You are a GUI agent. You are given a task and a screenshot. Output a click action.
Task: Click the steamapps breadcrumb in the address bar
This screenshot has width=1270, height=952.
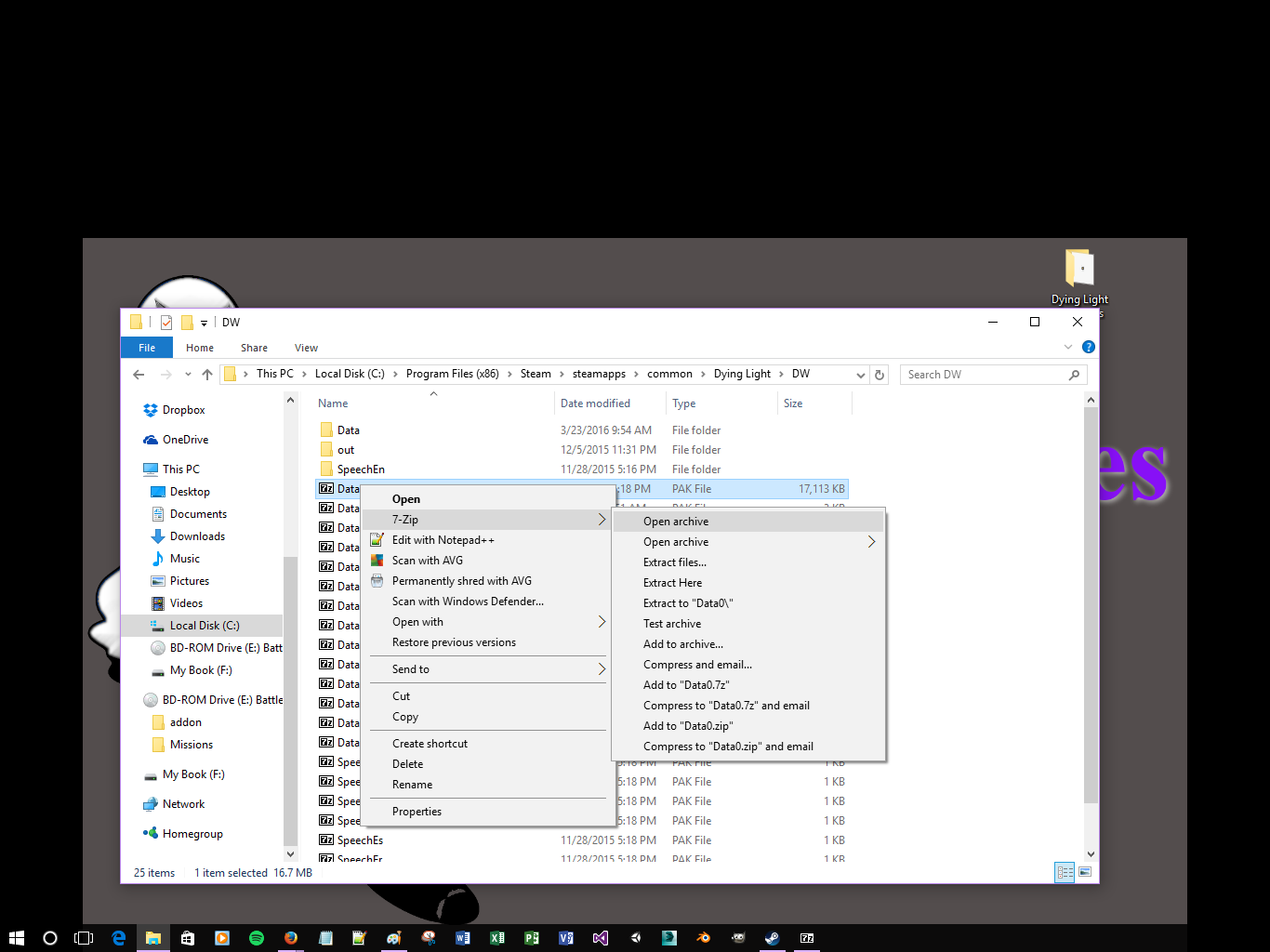[599, 374]
